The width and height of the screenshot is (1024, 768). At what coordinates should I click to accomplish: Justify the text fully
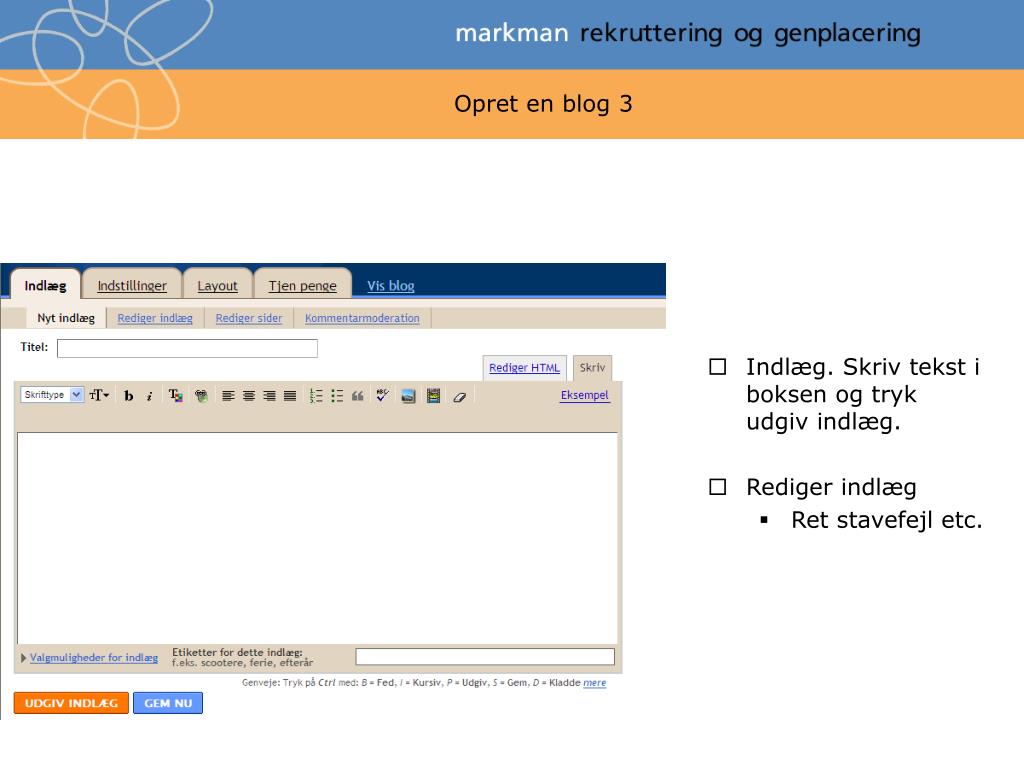point(290,396)
